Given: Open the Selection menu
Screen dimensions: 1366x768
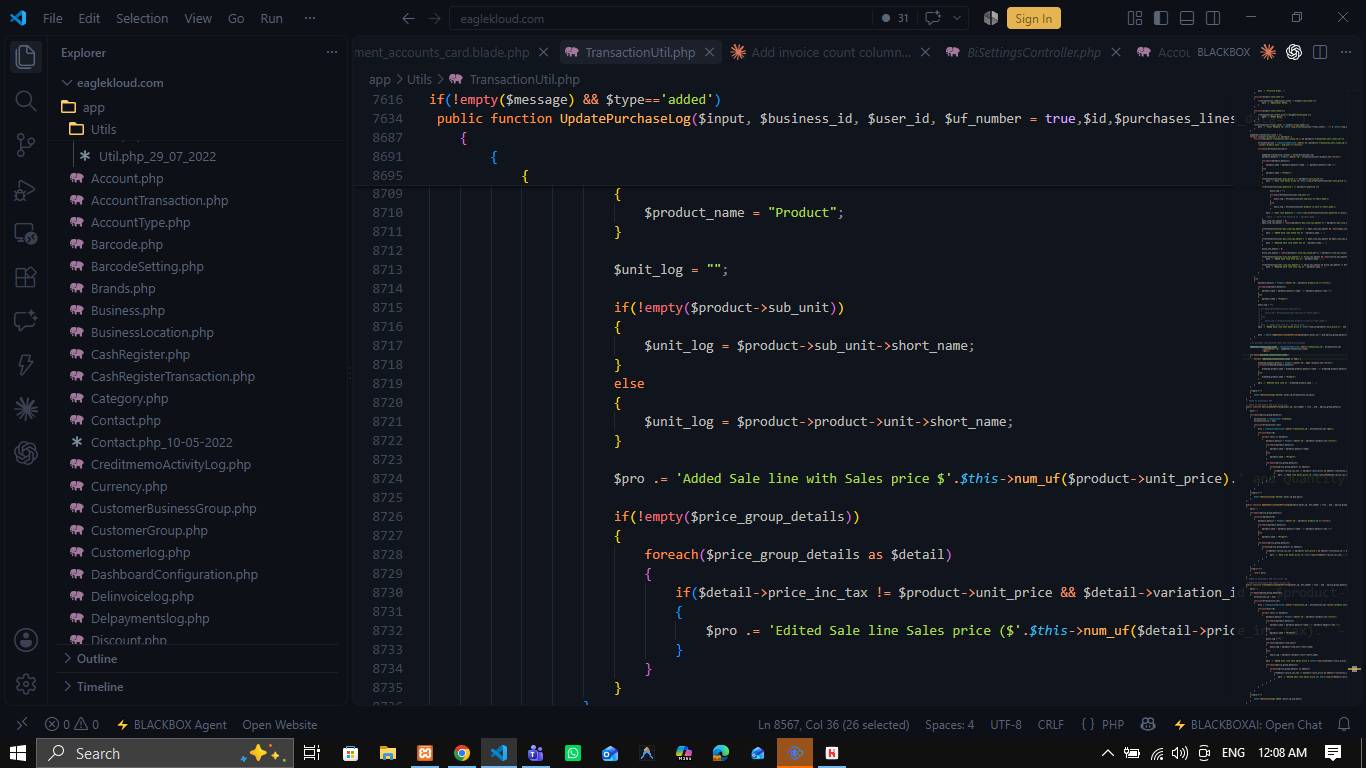Looking at the screenshot, I should pos(142,18).
